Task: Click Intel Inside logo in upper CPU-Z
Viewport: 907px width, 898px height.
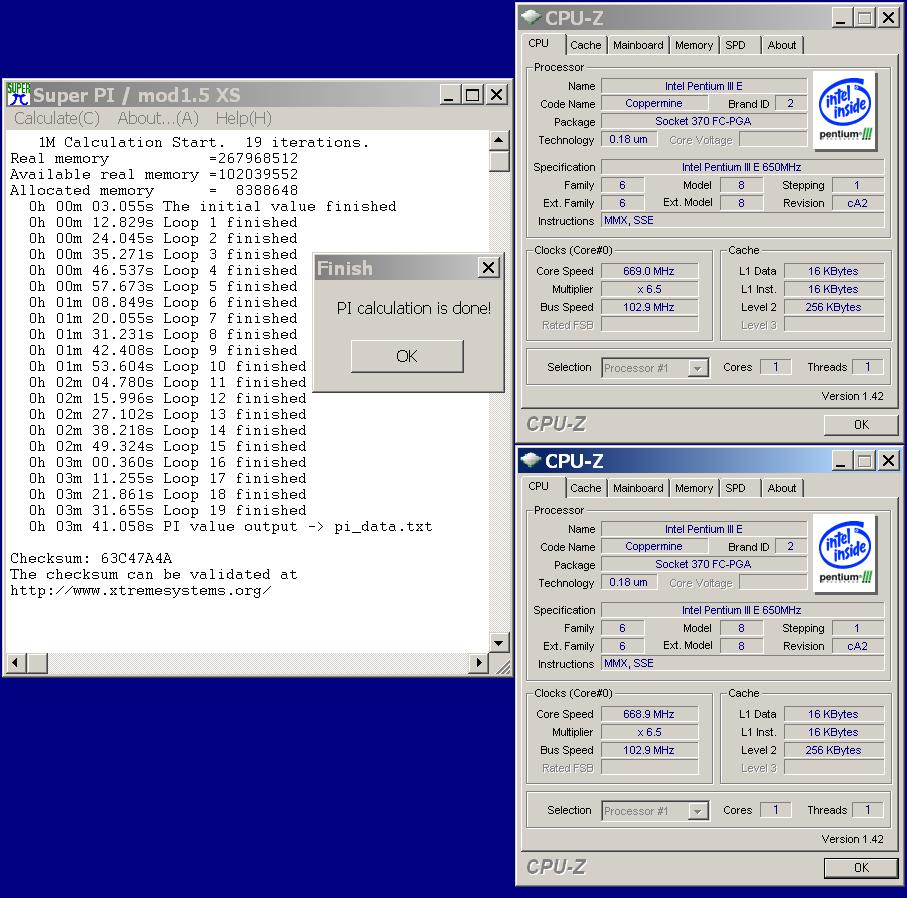Action: point(845,110)
